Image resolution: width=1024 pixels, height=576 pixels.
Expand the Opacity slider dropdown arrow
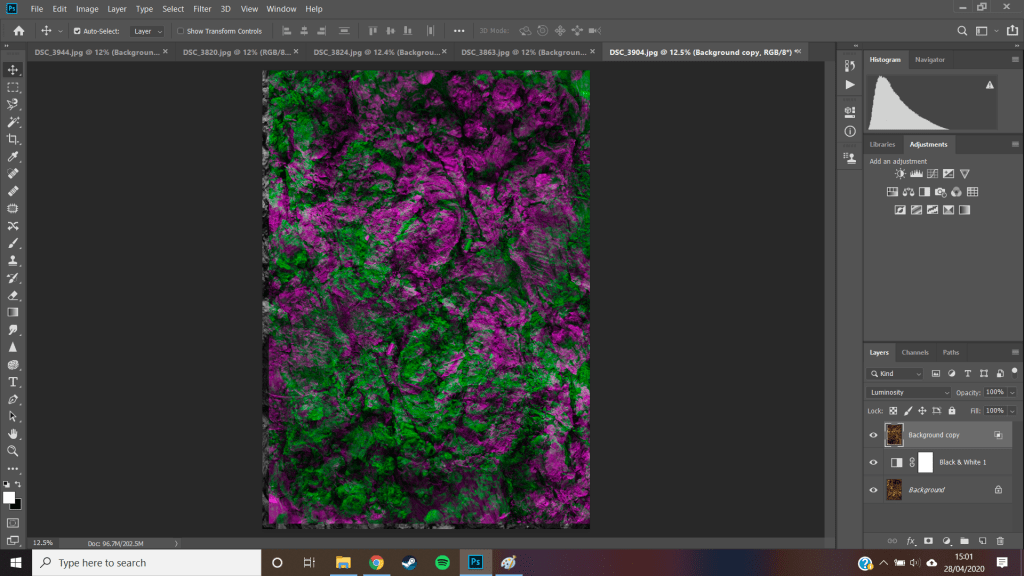click(1012, 392)
